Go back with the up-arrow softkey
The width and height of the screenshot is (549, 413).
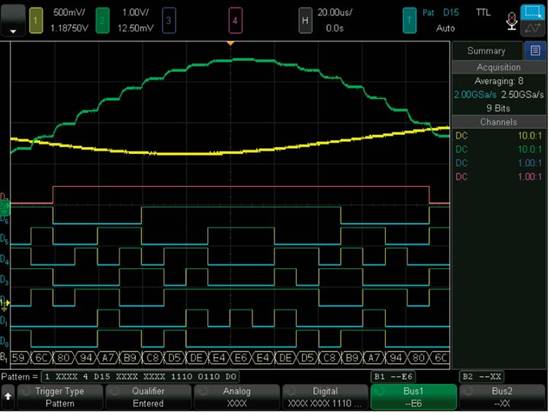8,397
